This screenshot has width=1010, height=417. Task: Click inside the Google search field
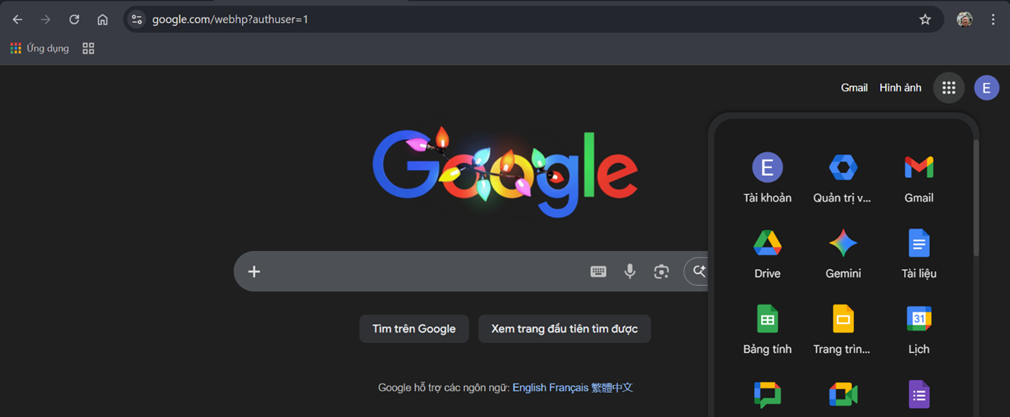tap(420, 271)
